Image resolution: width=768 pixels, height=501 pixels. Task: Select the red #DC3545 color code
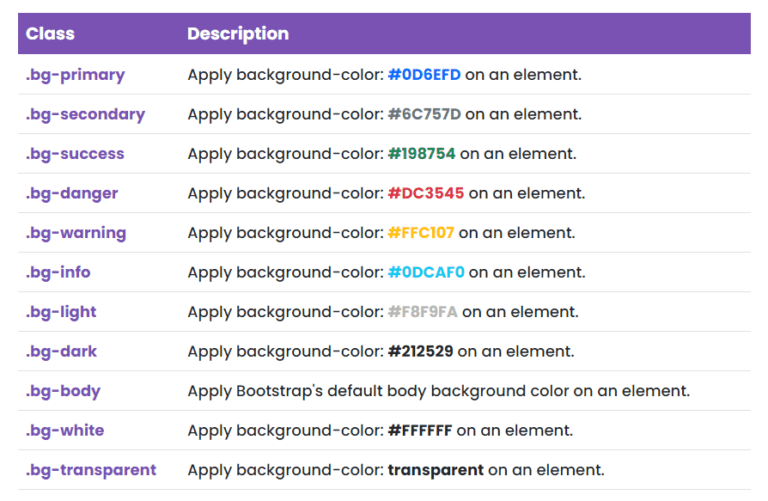click(x=426, y=193)
